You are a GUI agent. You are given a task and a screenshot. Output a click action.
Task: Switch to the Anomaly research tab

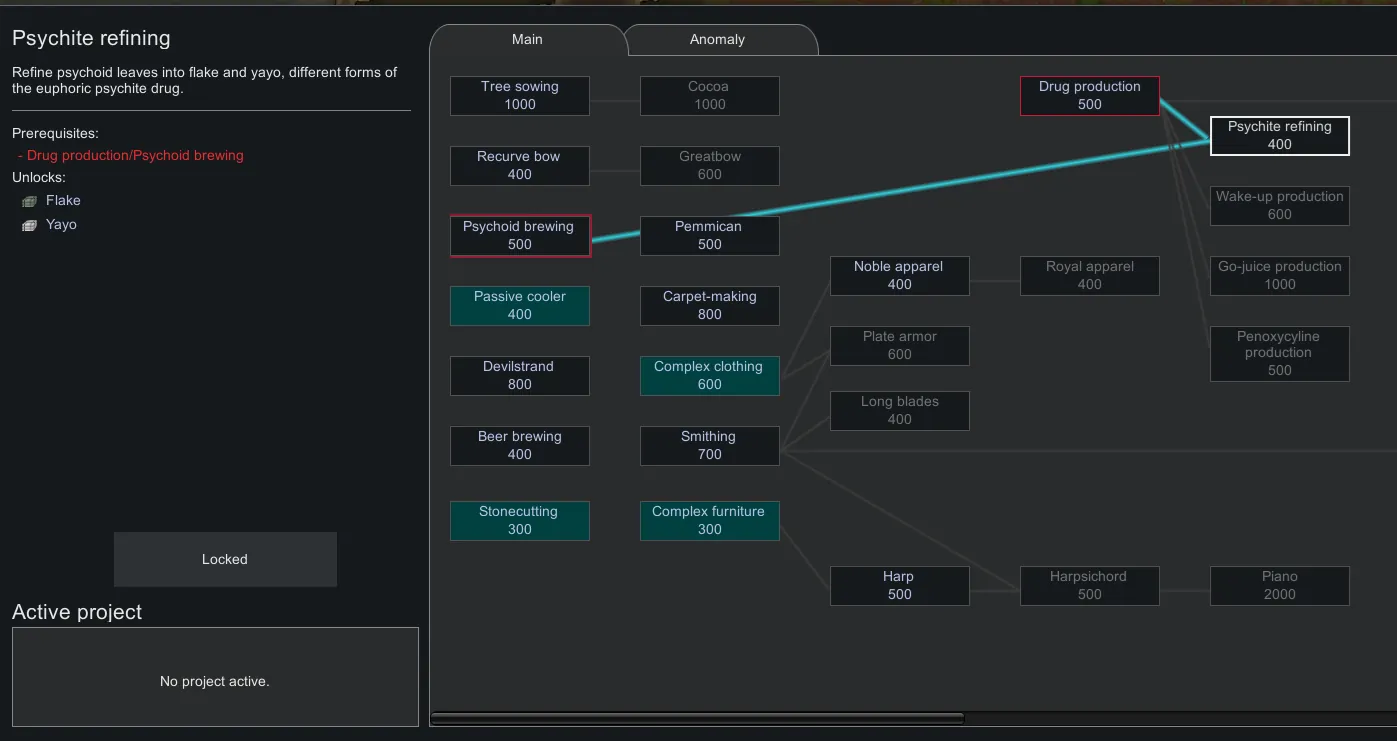point(717,40)
